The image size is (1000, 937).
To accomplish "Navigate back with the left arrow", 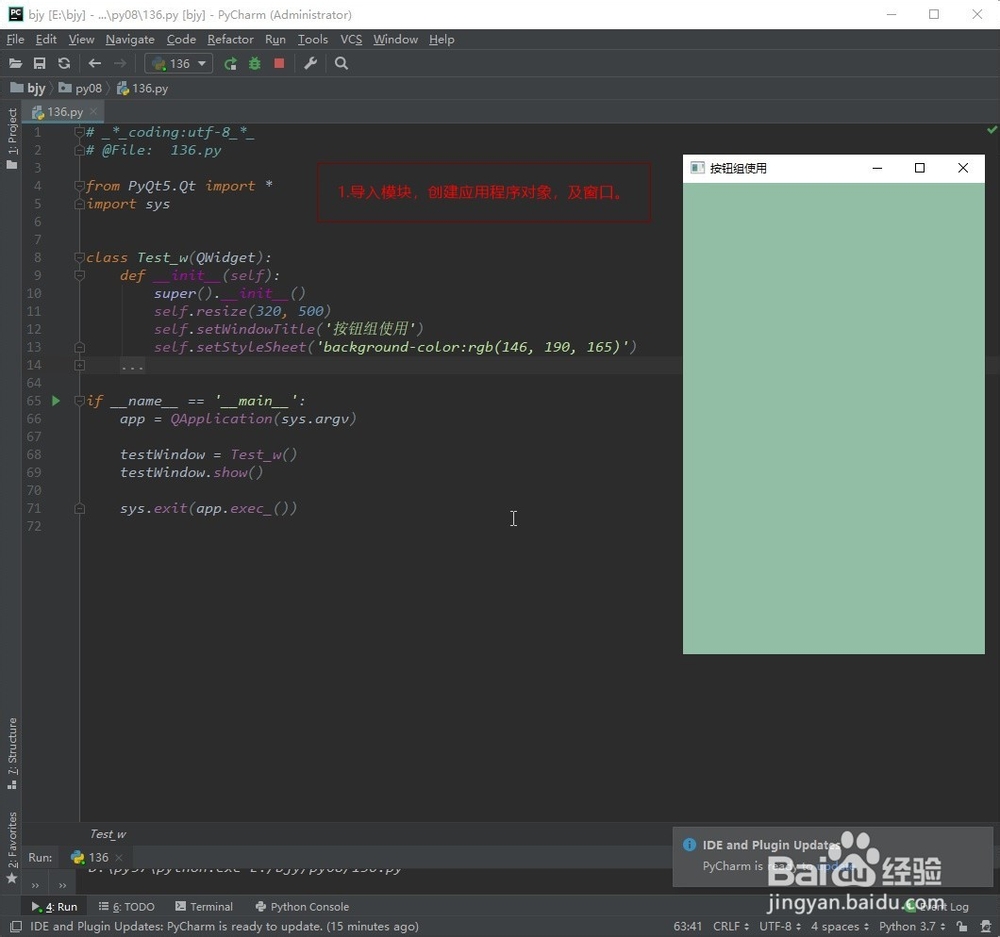I will [95, 63].
